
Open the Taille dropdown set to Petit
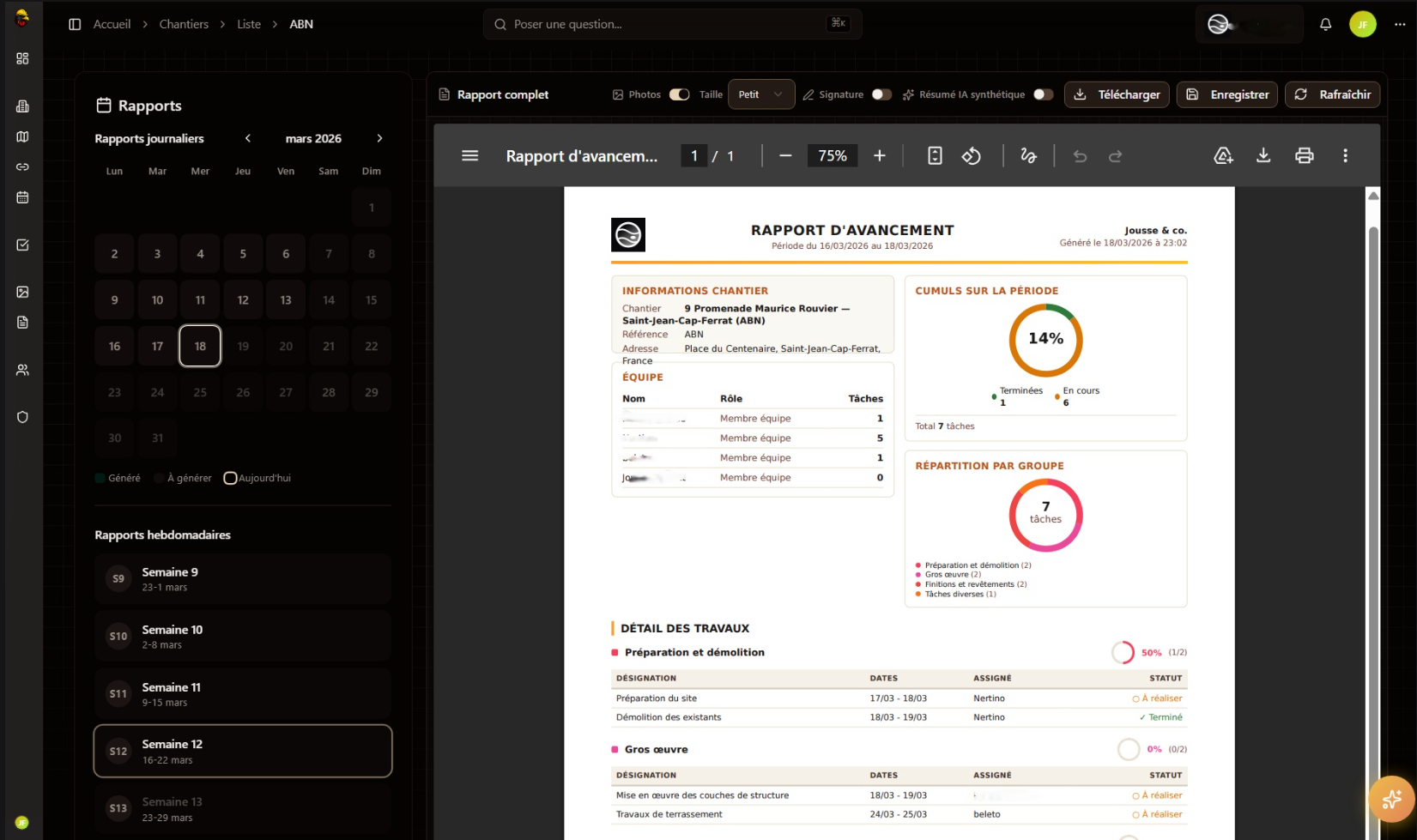760,94
